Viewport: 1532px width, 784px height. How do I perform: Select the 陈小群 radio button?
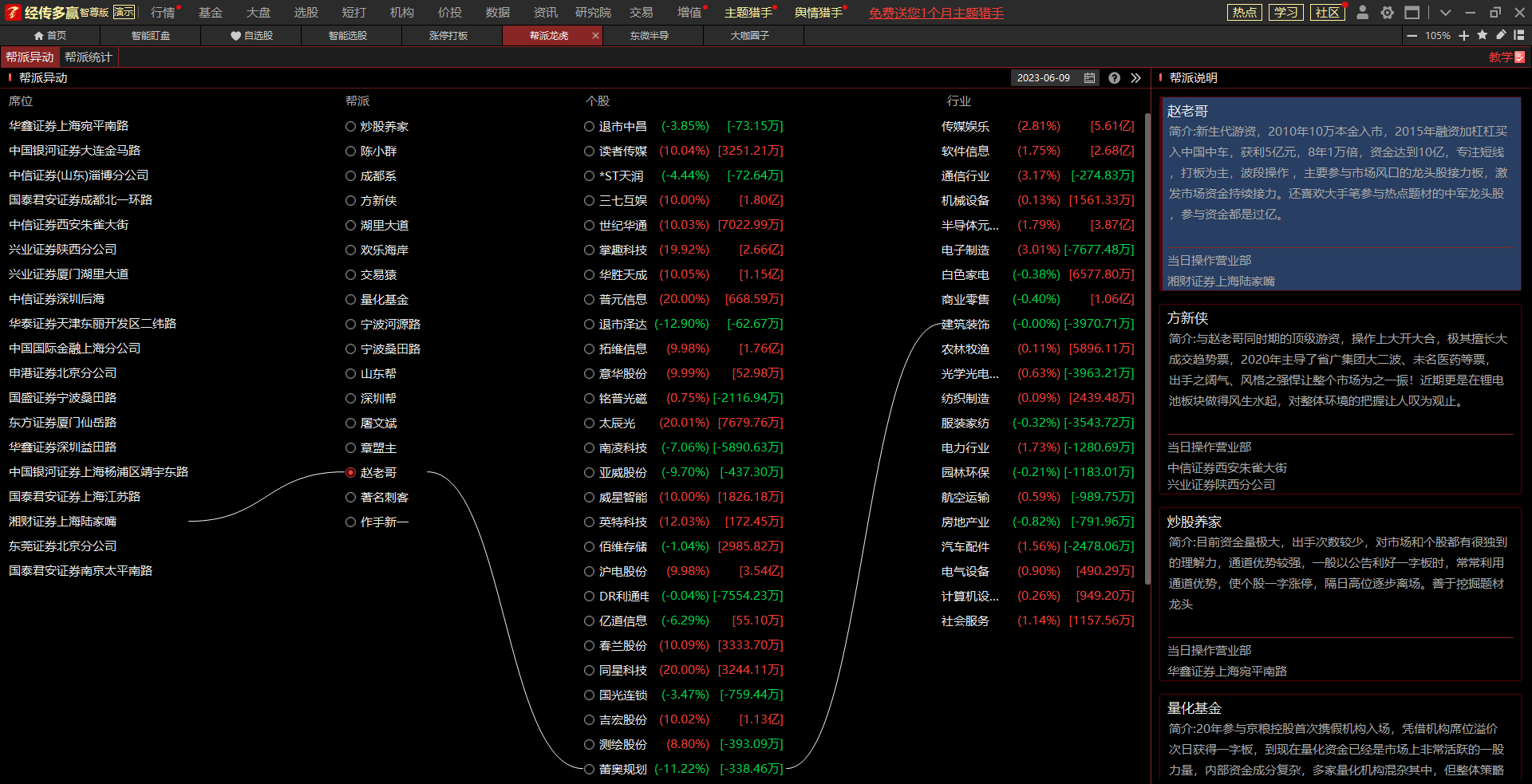click(350, 151)
